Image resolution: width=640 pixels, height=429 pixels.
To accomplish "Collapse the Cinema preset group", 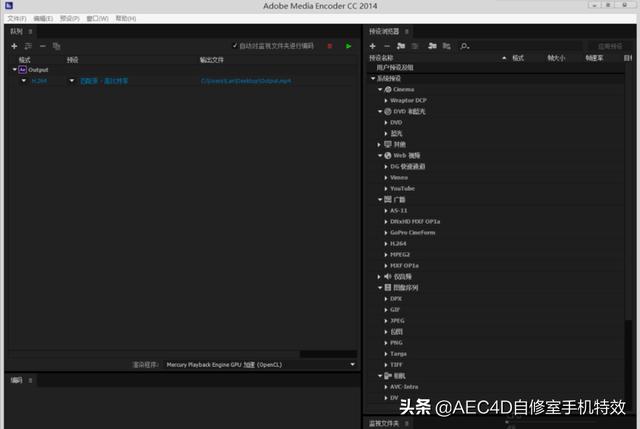I will pos(380,89).
